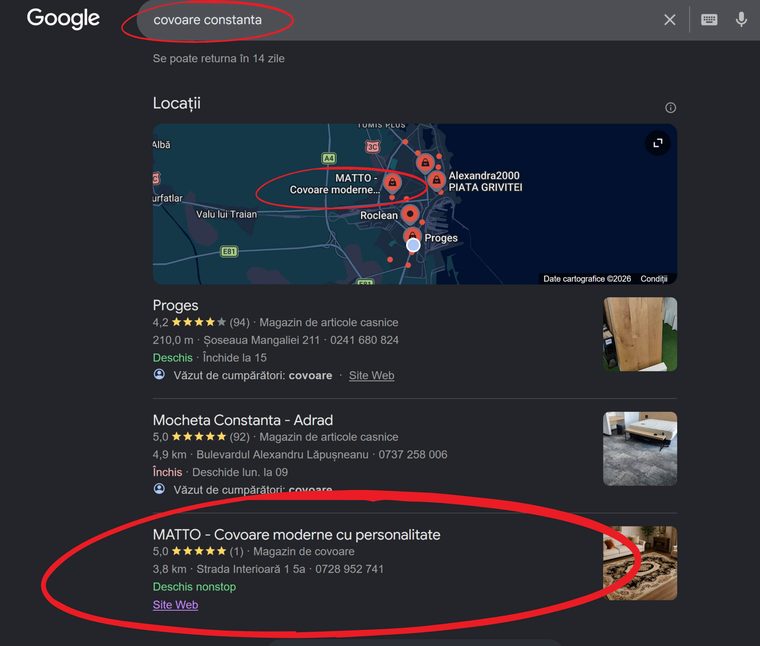Start voice search with microphone icon

pos(741,19)
